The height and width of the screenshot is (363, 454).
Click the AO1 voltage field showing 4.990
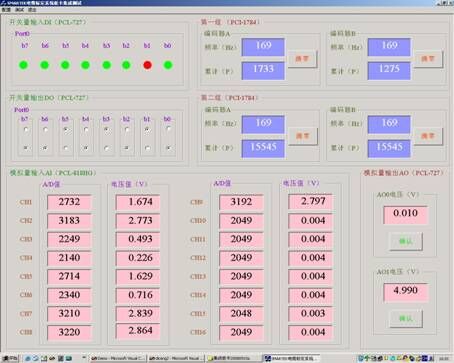405,292
